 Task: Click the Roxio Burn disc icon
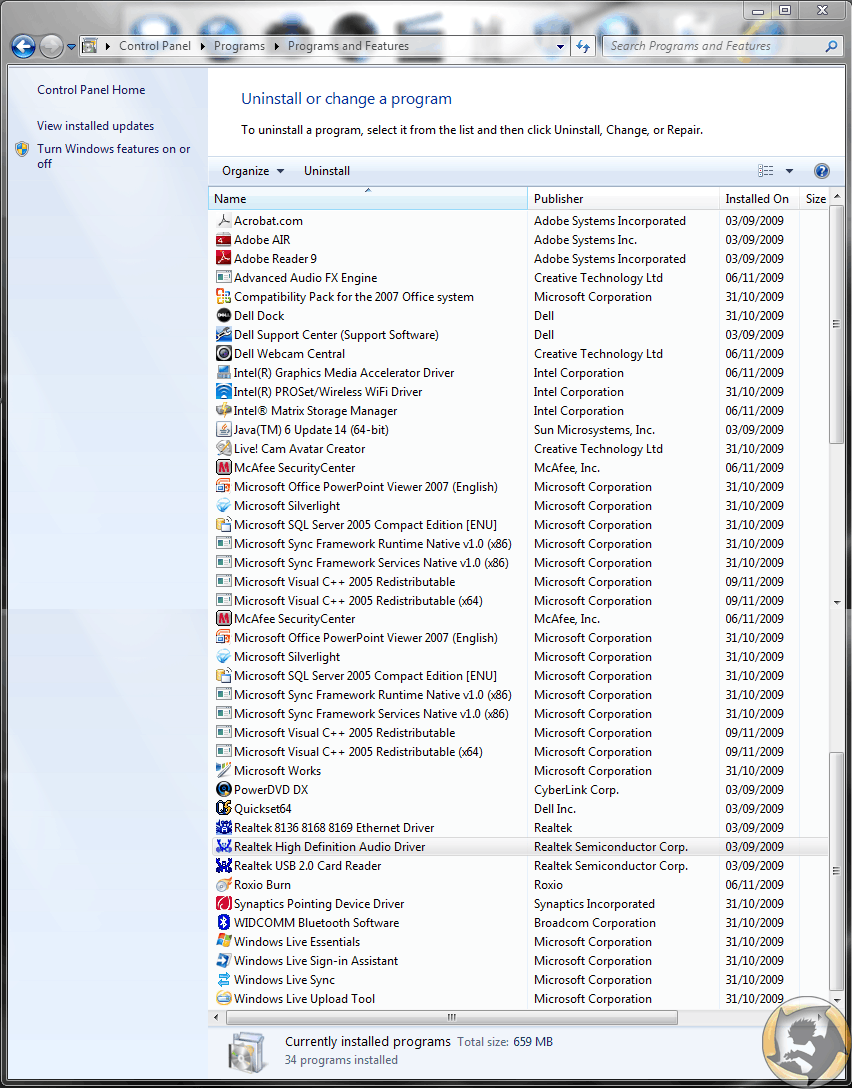224,885
